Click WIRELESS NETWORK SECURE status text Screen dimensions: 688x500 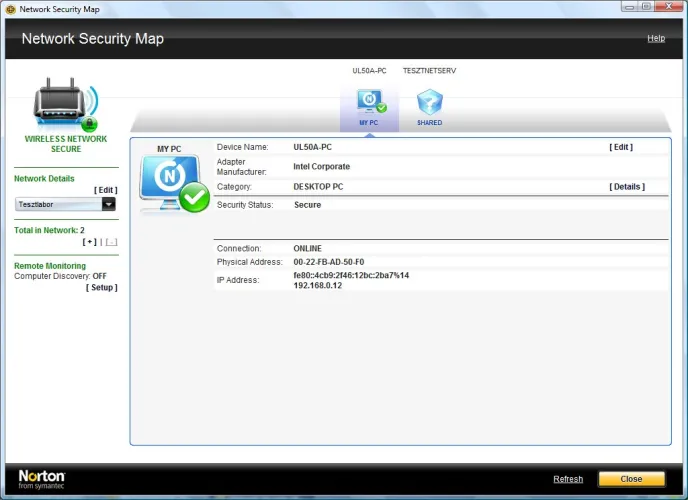coord(66,144)
